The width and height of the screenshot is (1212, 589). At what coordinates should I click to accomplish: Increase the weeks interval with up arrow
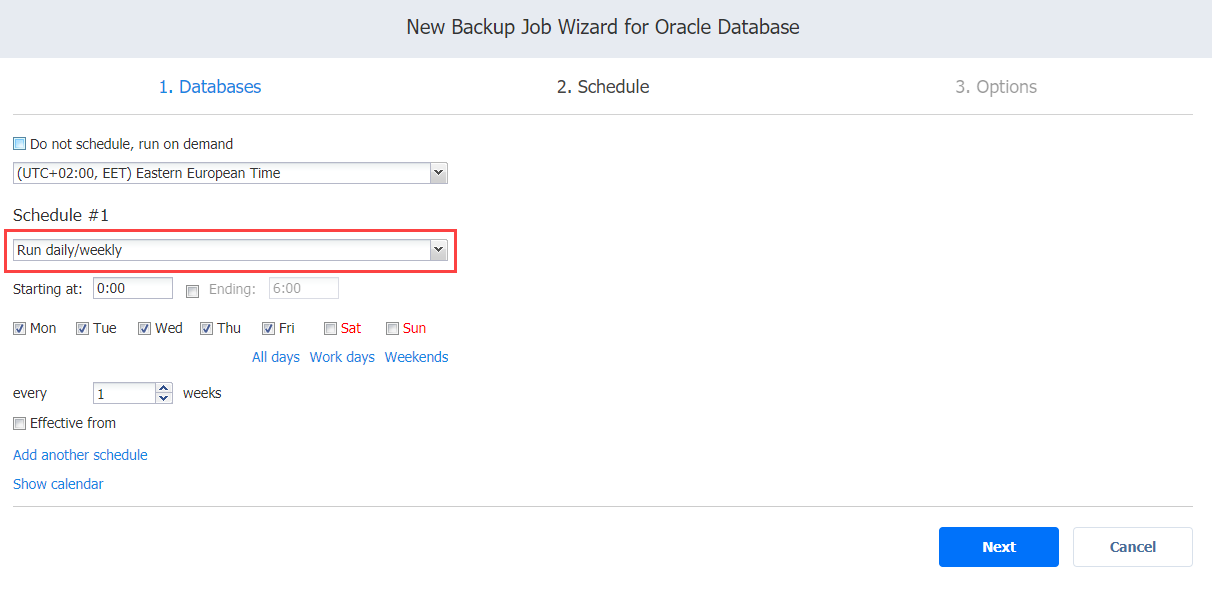164,388
